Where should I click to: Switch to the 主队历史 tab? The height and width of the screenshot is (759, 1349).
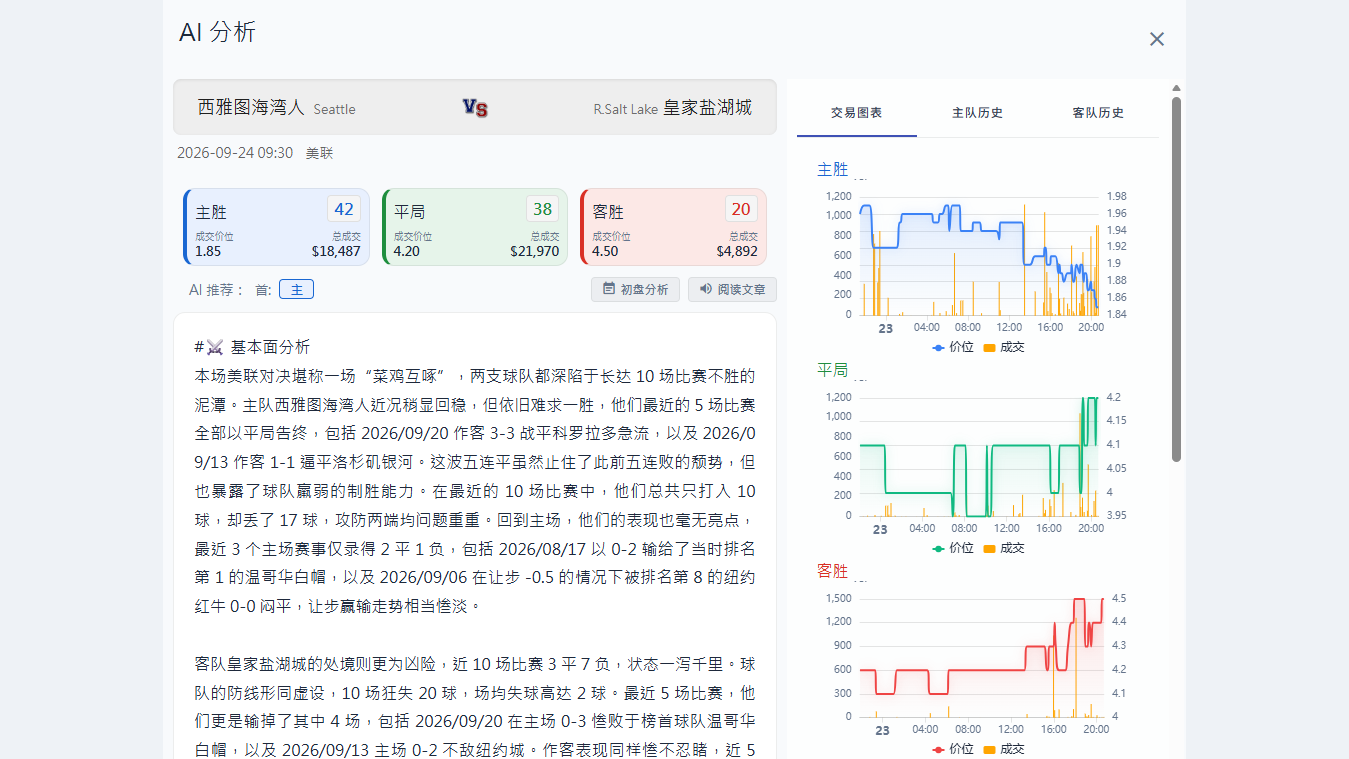pyautogui.click(x=977, y=113)
